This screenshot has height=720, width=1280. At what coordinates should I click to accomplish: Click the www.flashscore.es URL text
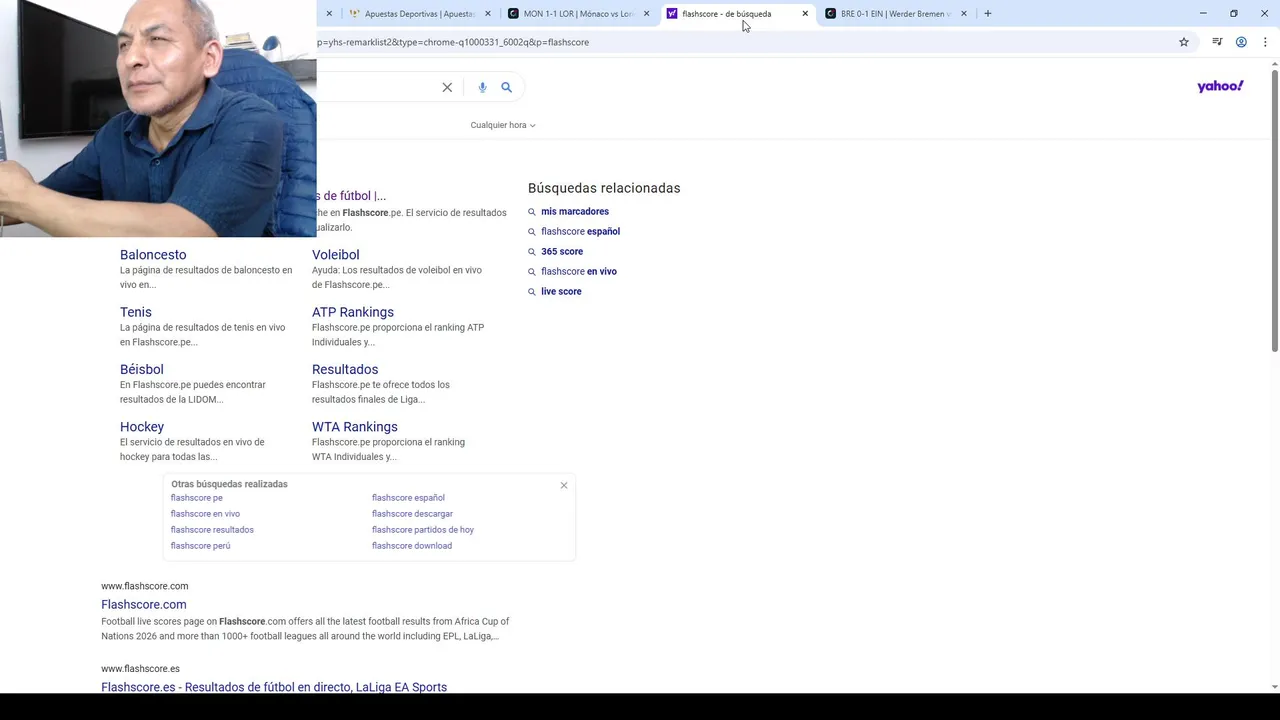click(x=140, y=669)
